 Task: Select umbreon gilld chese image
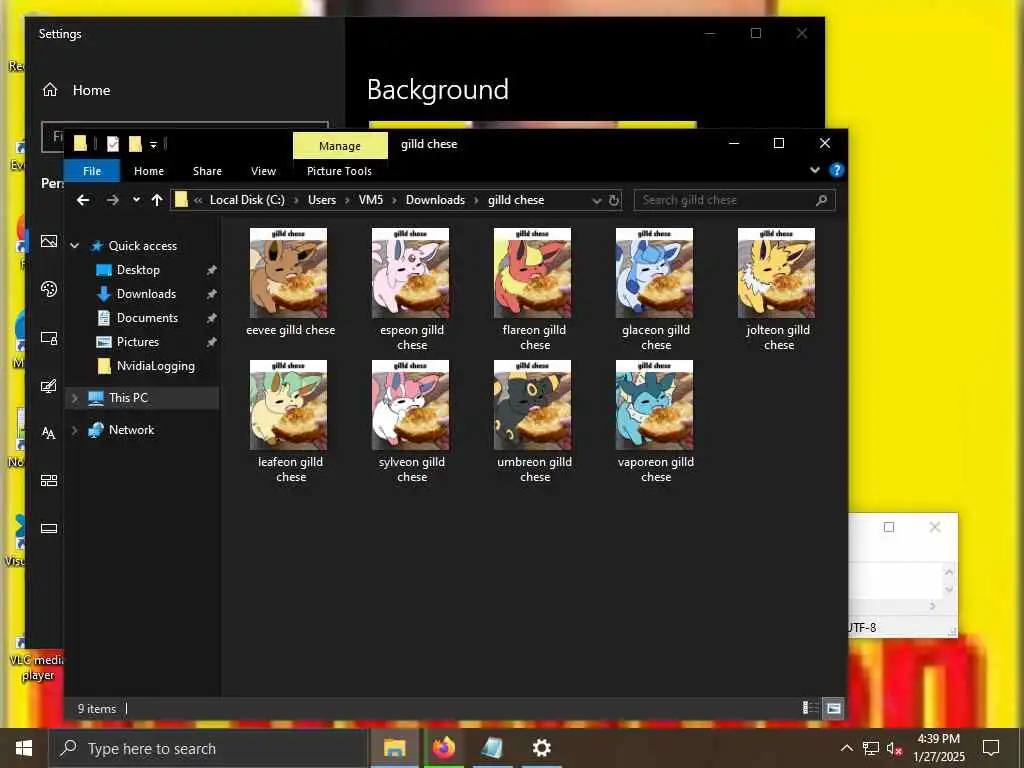tap(533, 421)
